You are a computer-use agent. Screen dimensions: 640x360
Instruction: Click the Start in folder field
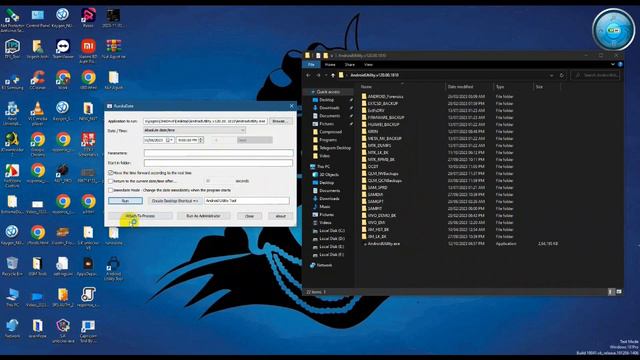(x=218, y=162)
